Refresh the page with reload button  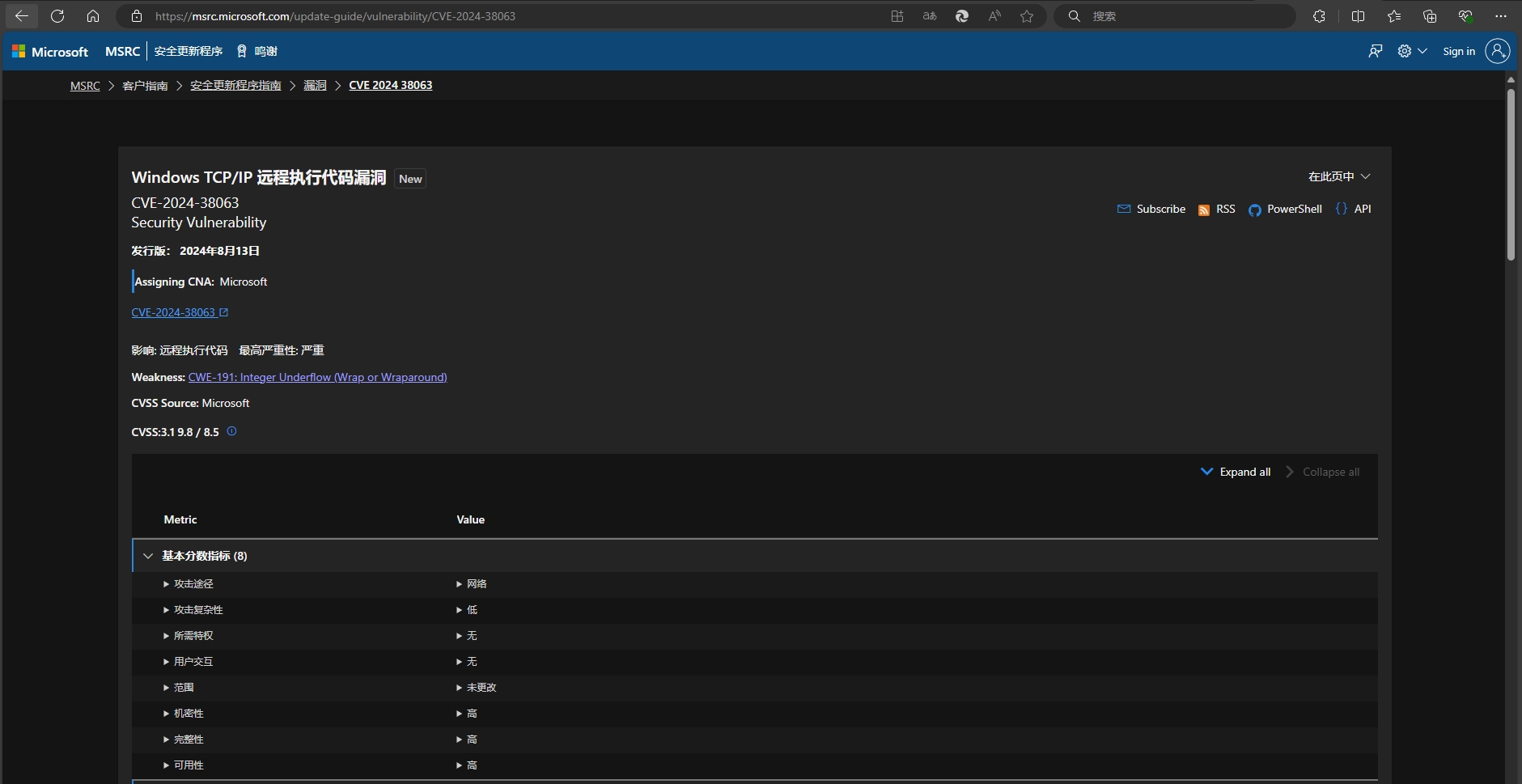pos(57,16)
